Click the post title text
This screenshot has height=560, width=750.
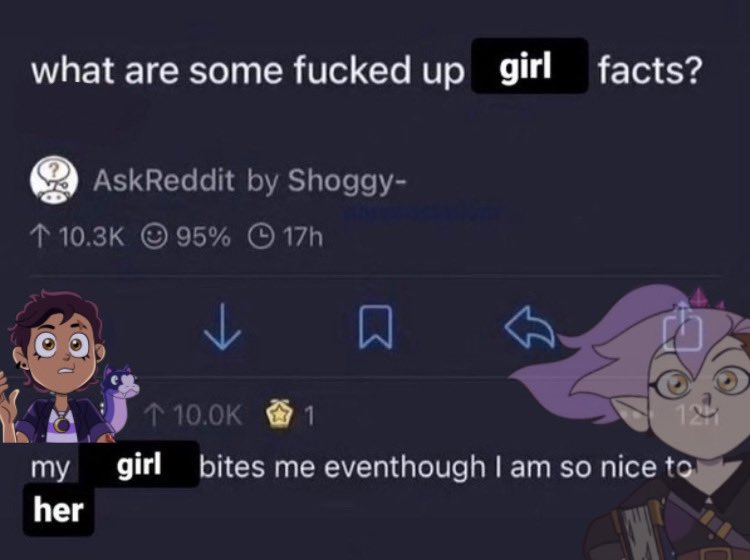pos(367,69)
